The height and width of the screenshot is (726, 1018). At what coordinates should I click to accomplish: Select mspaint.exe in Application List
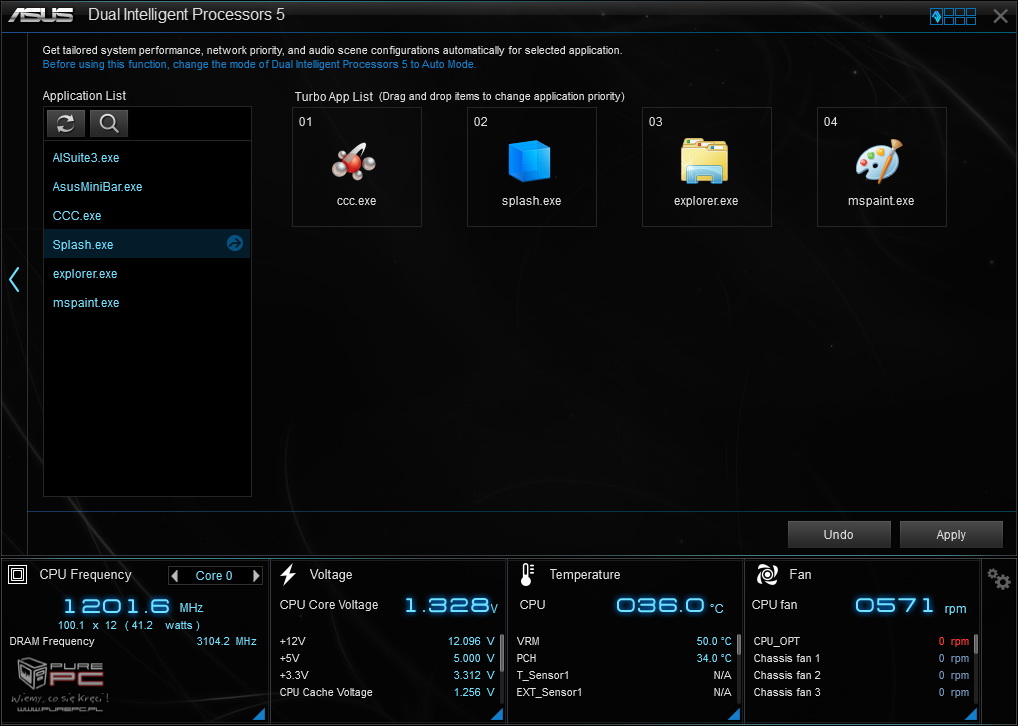coord(147,303)
